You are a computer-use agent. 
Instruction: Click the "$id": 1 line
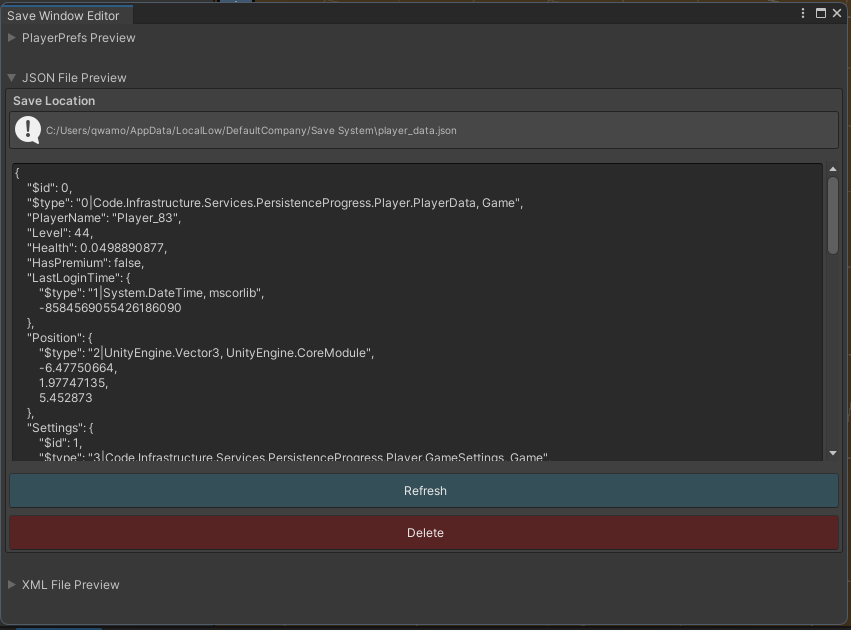[x=60, y=443]
